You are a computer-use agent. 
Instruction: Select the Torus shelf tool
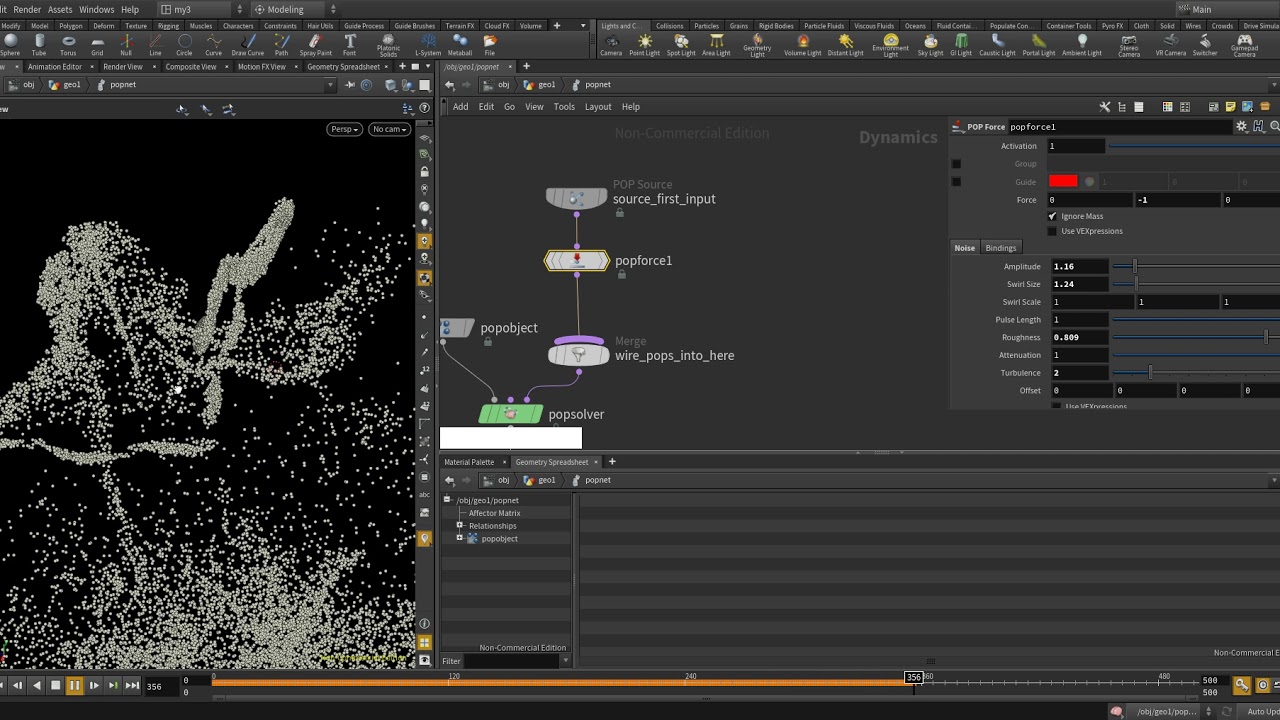pyautogui.click(x=68, y=45)
